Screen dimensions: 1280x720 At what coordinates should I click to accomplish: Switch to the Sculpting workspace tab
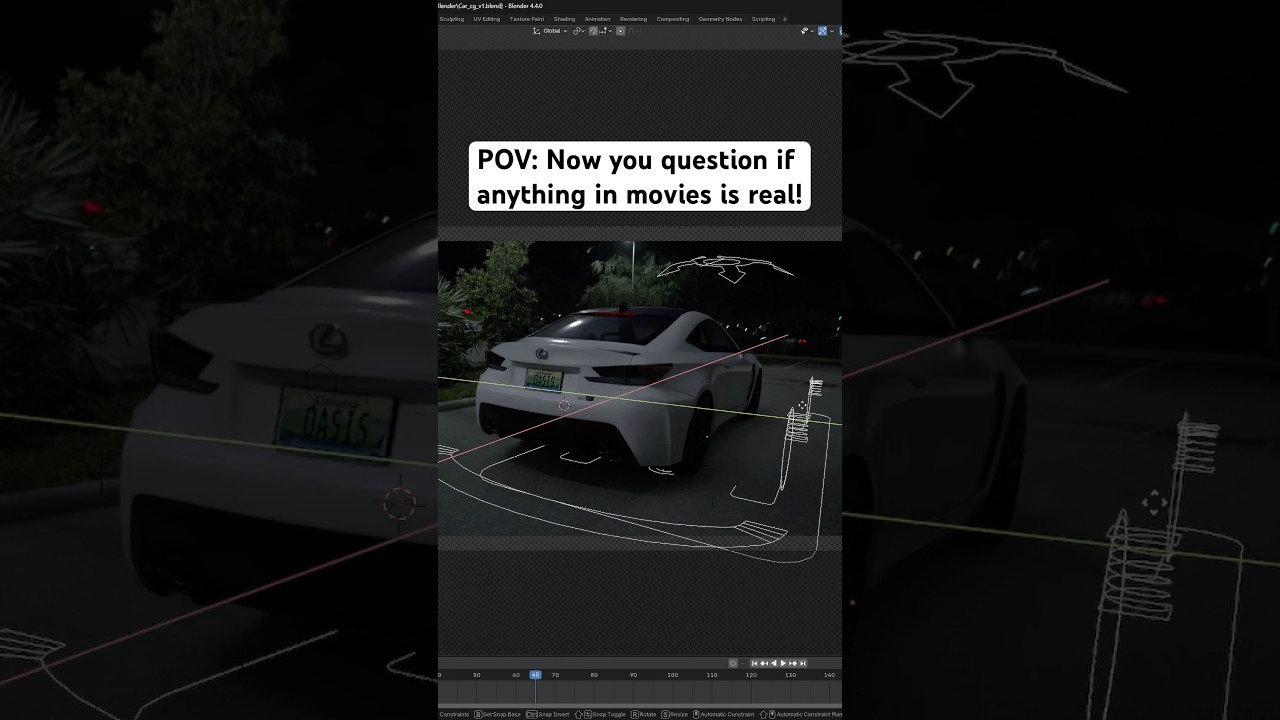point(452,19)
